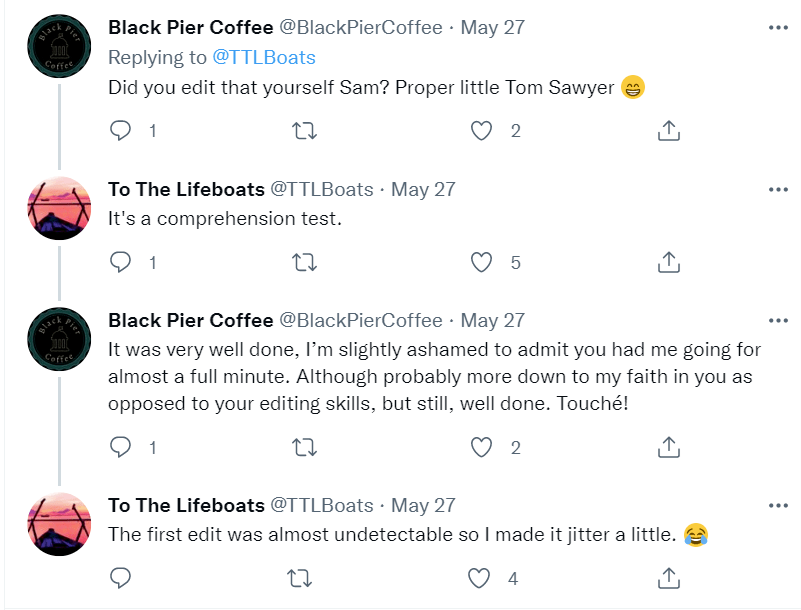The width and height of the screenshot is (801, 610).
Task: Like the jitter edit tweet
Action: coord(482,578)
